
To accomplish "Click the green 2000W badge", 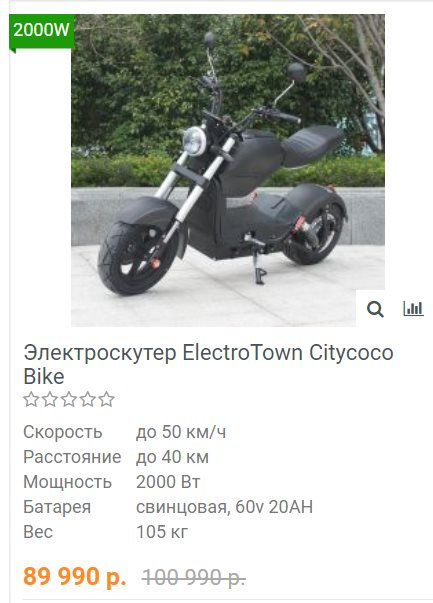I will [x=41, y=32].
